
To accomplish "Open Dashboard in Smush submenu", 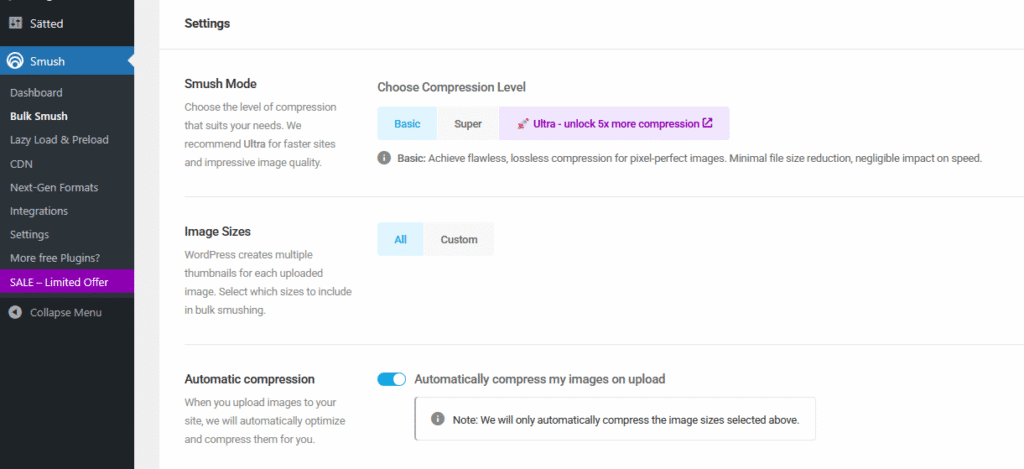I will coord(36,92).
